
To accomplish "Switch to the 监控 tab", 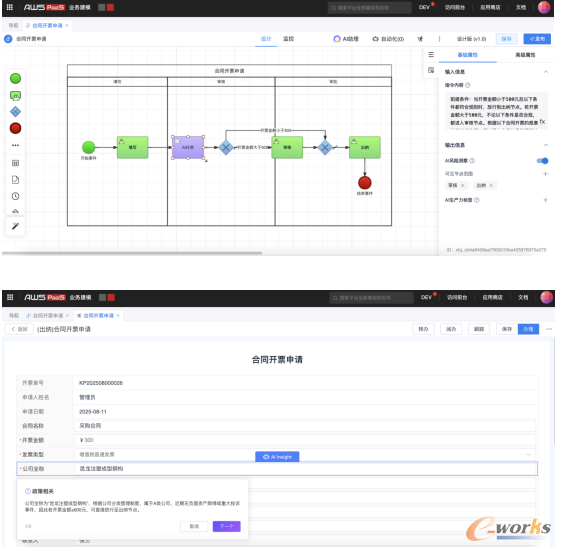I will (288, 39).
